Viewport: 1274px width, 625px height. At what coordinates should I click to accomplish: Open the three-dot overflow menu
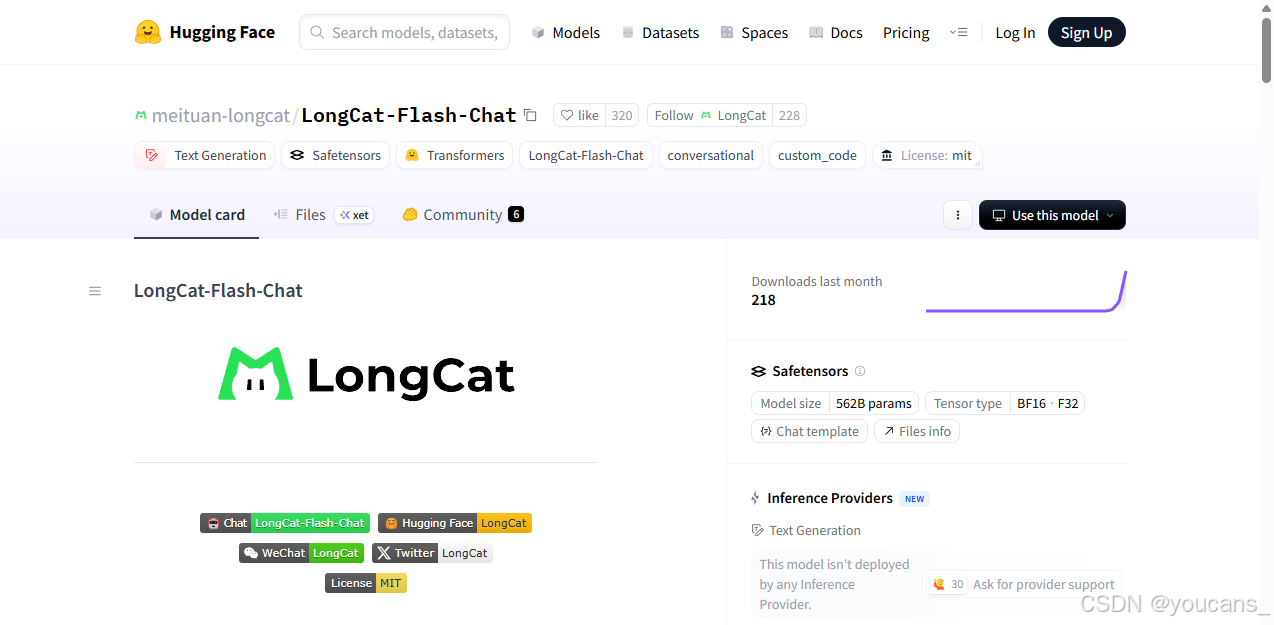pos(957,214)
